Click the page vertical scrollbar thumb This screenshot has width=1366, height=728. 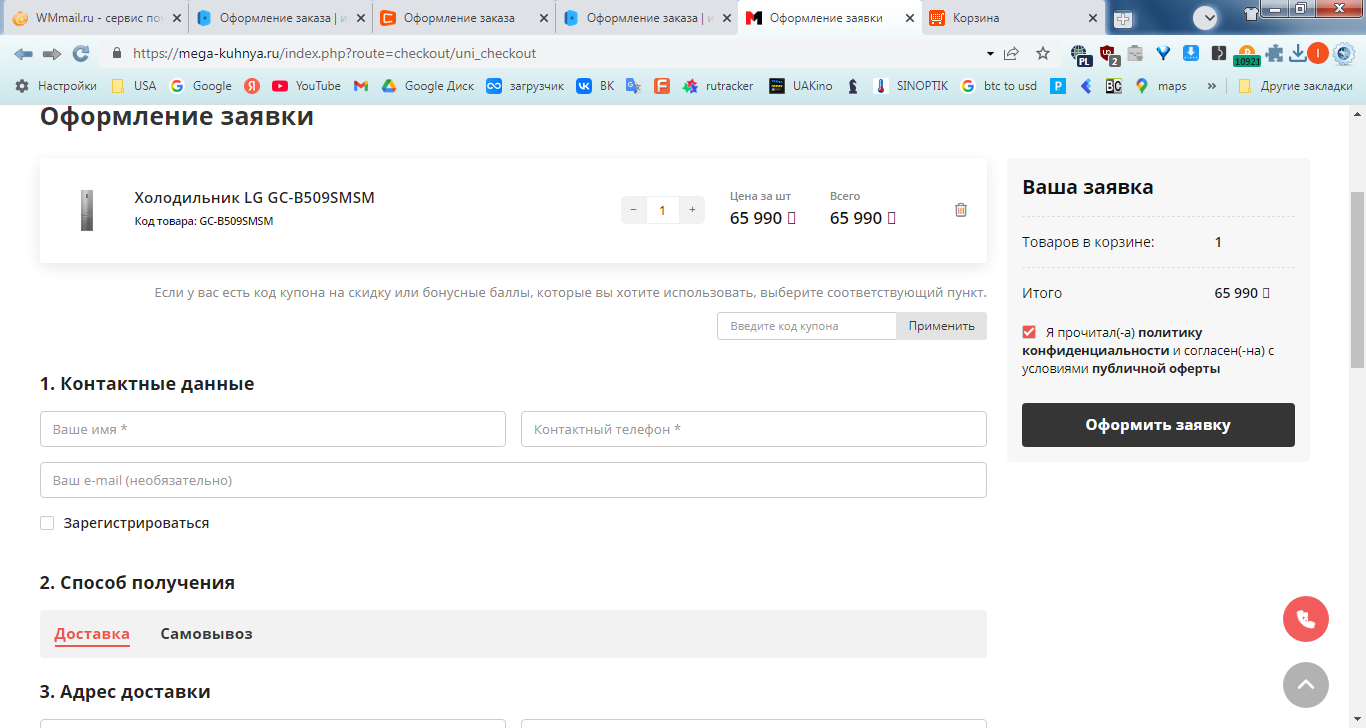1357,280
